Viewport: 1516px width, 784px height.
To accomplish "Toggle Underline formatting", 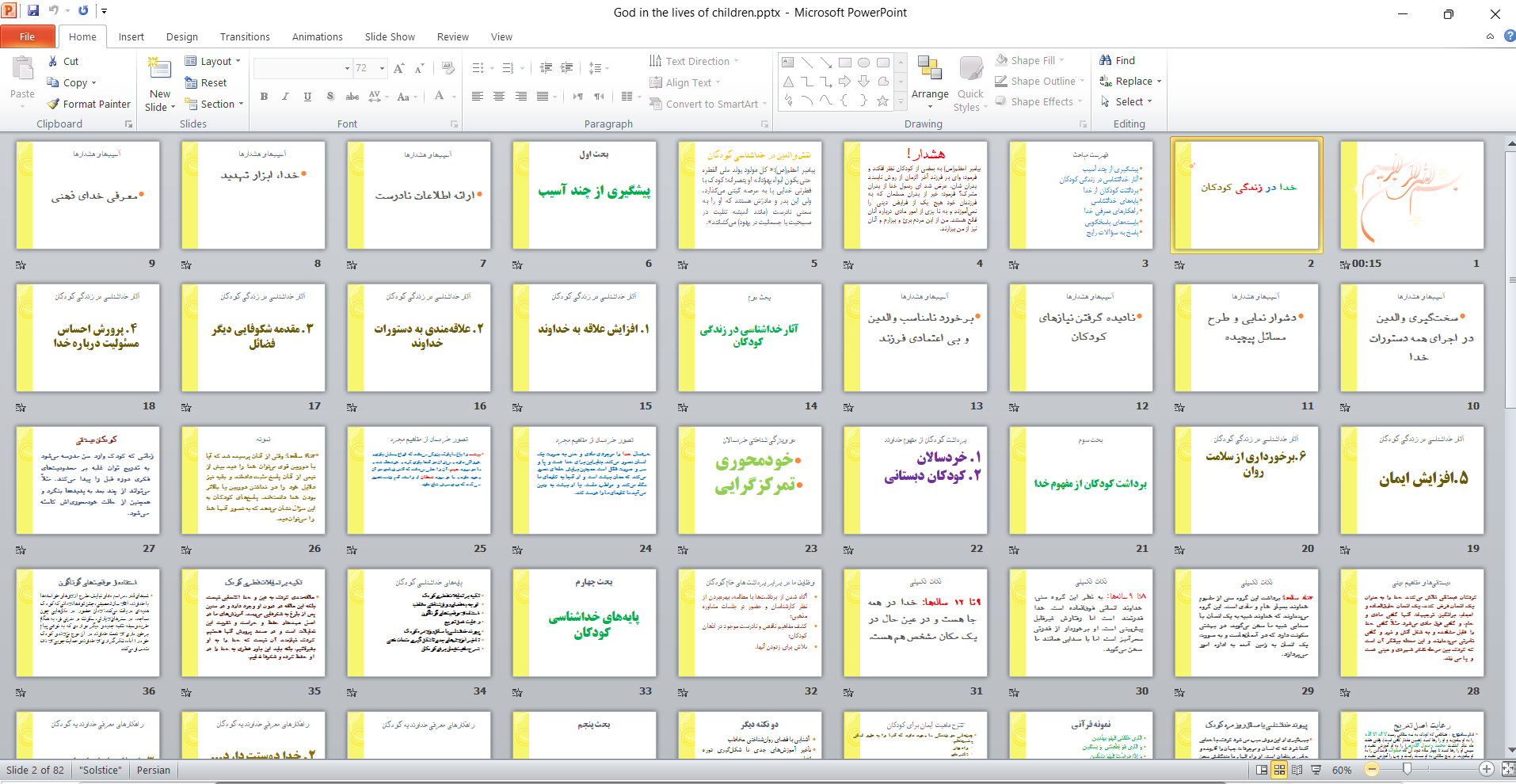I will click(x=307, y=97).
